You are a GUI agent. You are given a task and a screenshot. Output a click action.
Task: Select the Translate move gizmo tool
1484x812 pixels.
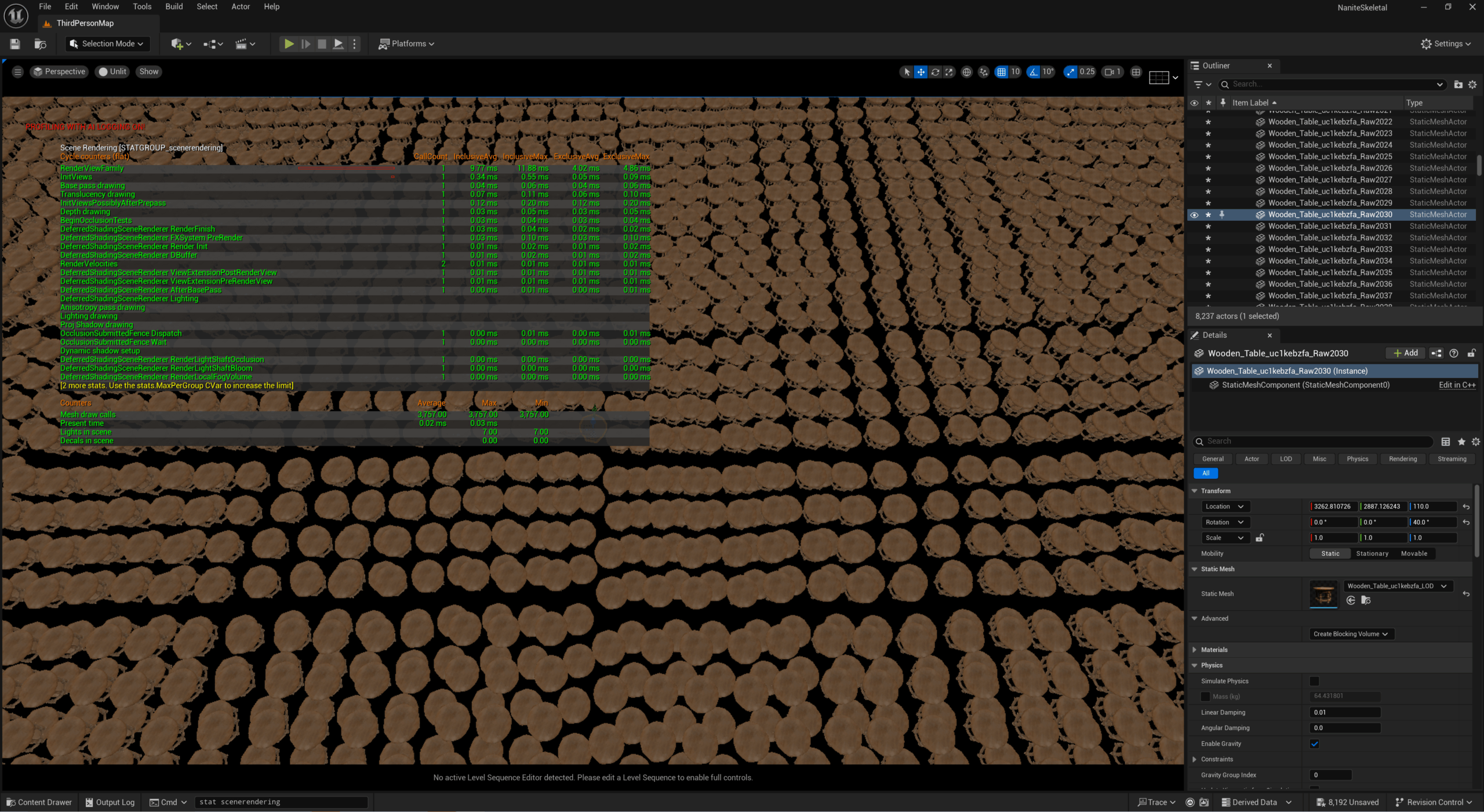[921, 72]
